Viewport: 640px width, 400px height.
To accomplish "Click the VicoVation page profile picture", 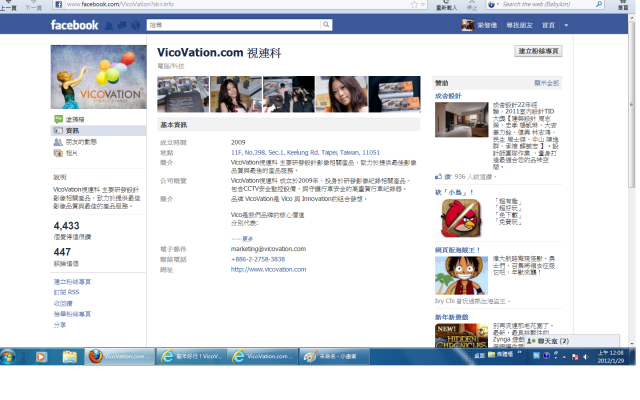I will tap(98, 77).
